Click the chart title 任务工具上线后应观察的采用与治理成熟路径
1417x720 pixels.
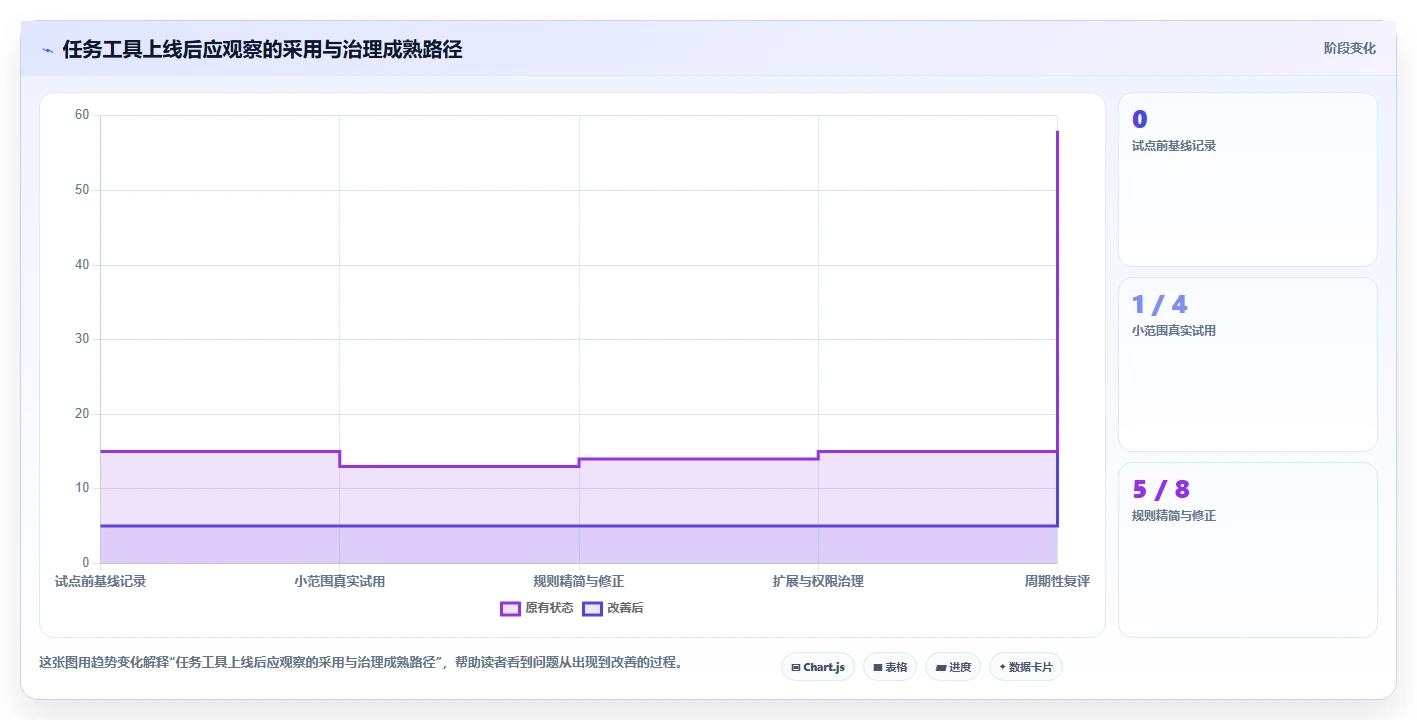pyautogui.click(x=262, y=50)
